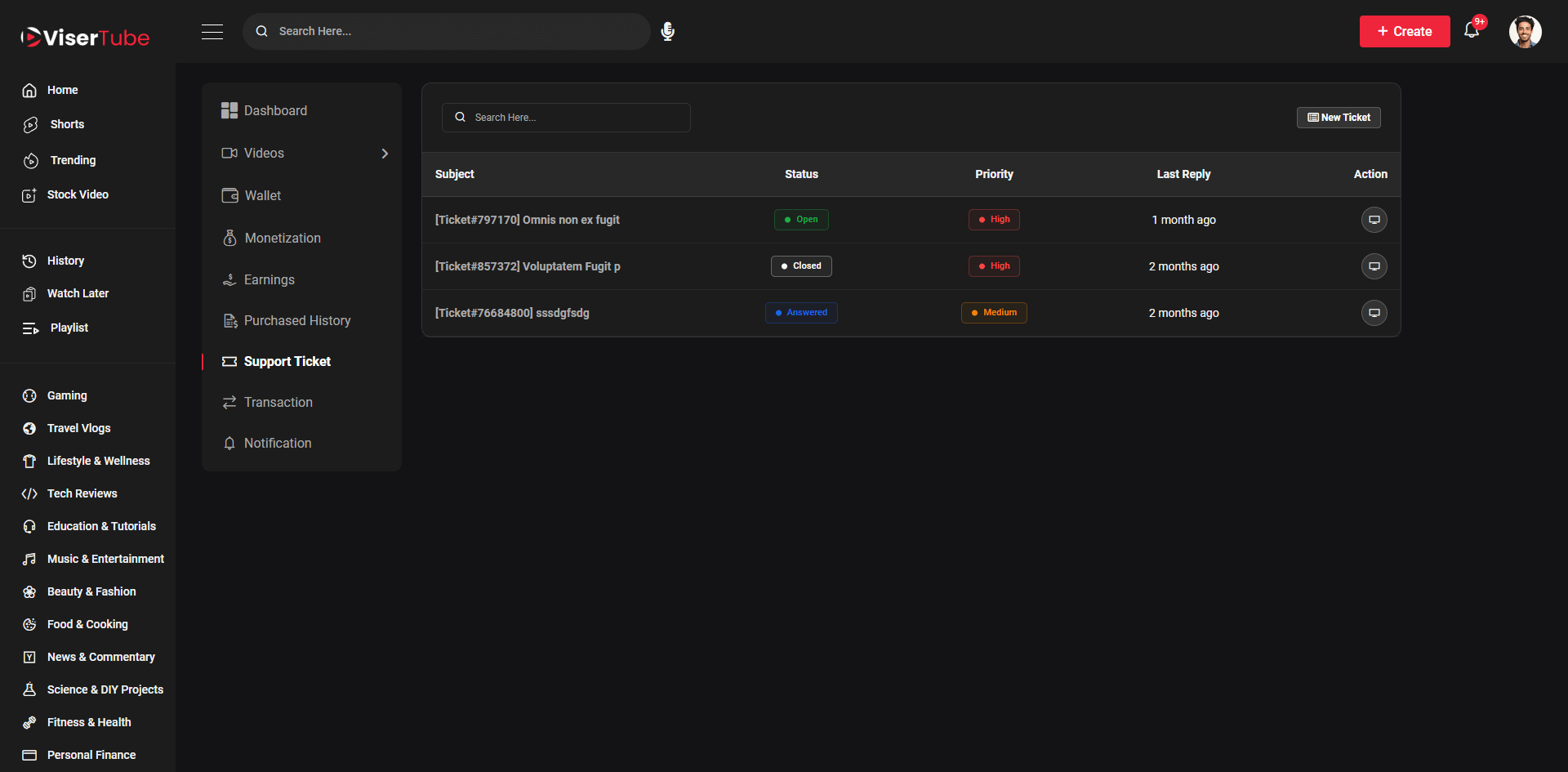Image resolution: width=1568 pixels, height=772 pixels.
Task: Open the user profile avatar
Action: (1524, 32)
